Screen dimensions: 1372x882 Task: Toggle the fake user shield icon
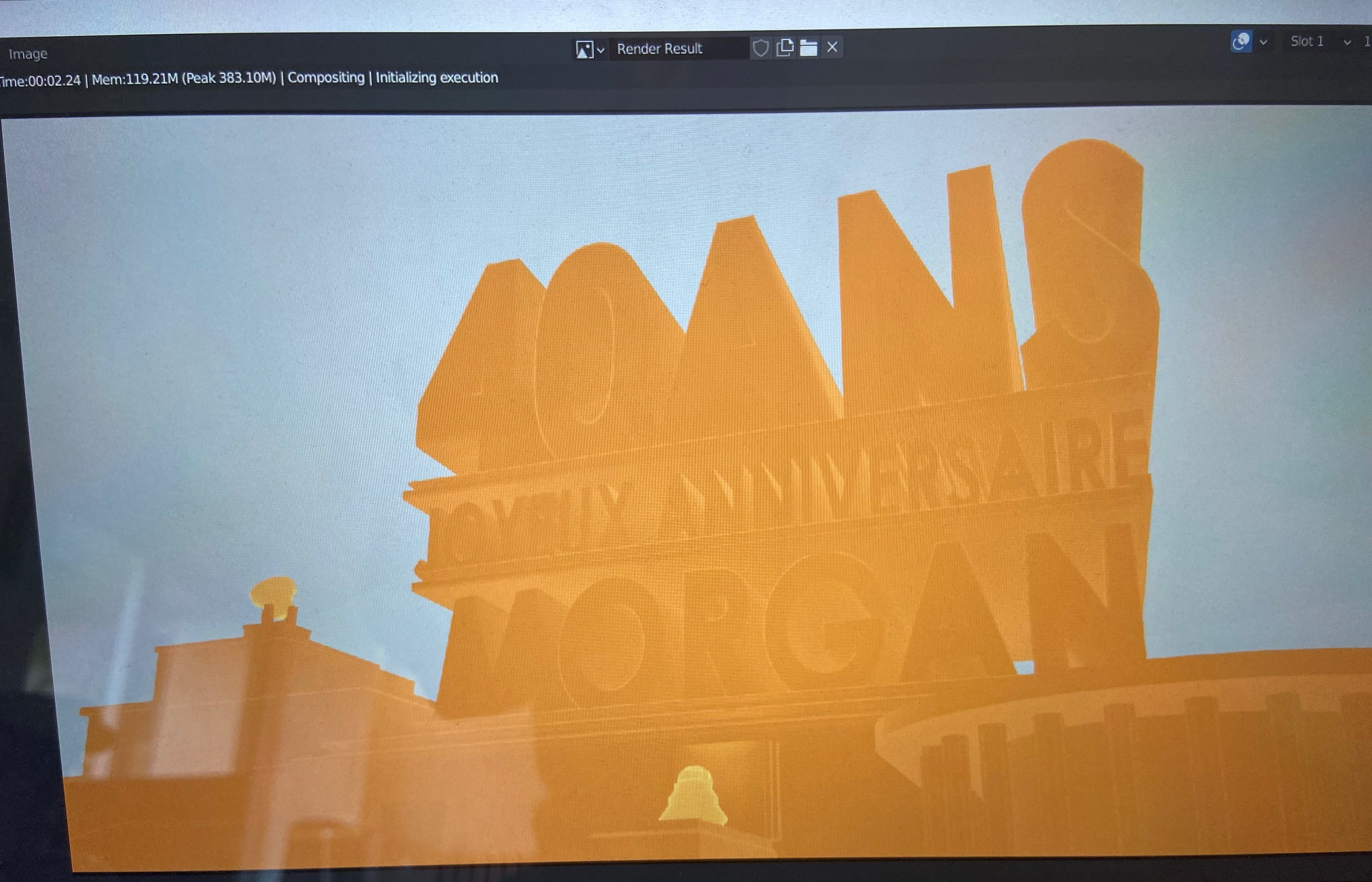tap(760, 48)
